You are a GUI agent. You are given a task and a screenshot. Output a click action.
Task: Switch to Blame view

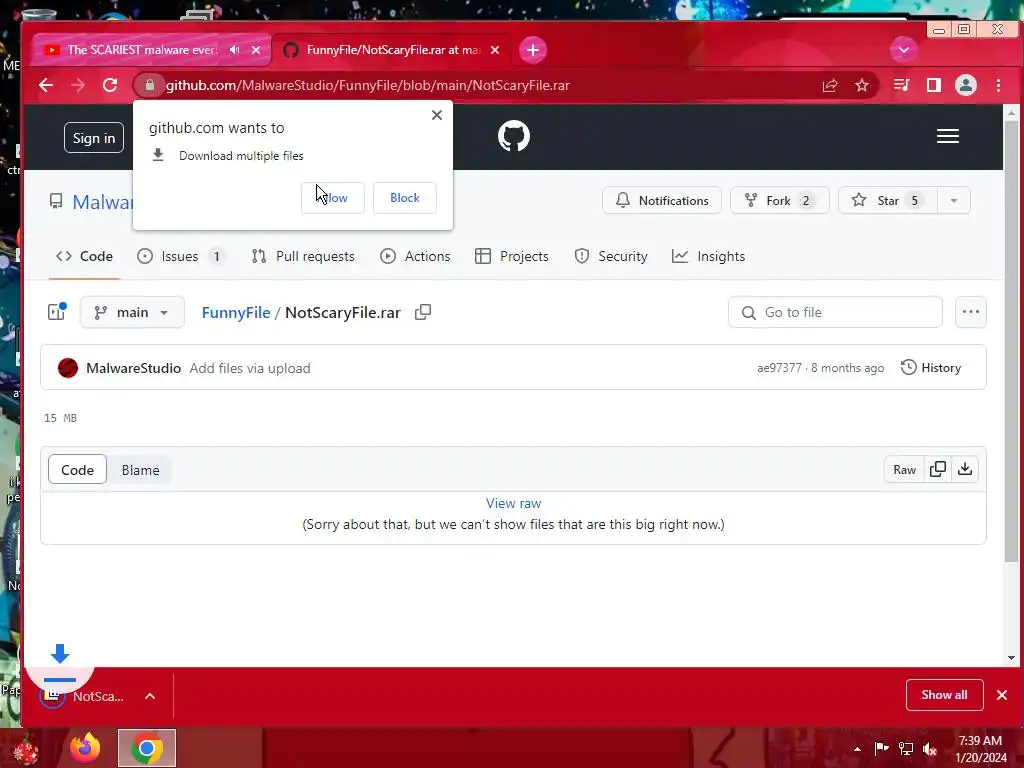click(x=140, y=470)
